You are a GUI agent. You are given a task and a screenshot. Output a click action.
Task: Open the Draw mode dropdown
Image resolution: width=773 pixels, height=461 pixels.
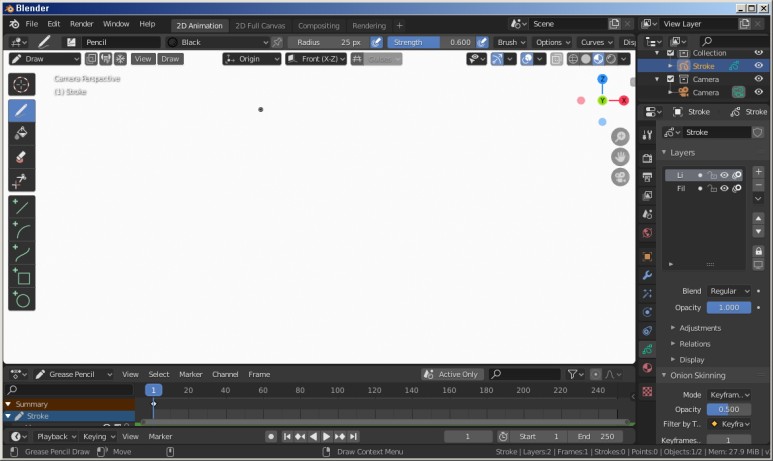45,59
